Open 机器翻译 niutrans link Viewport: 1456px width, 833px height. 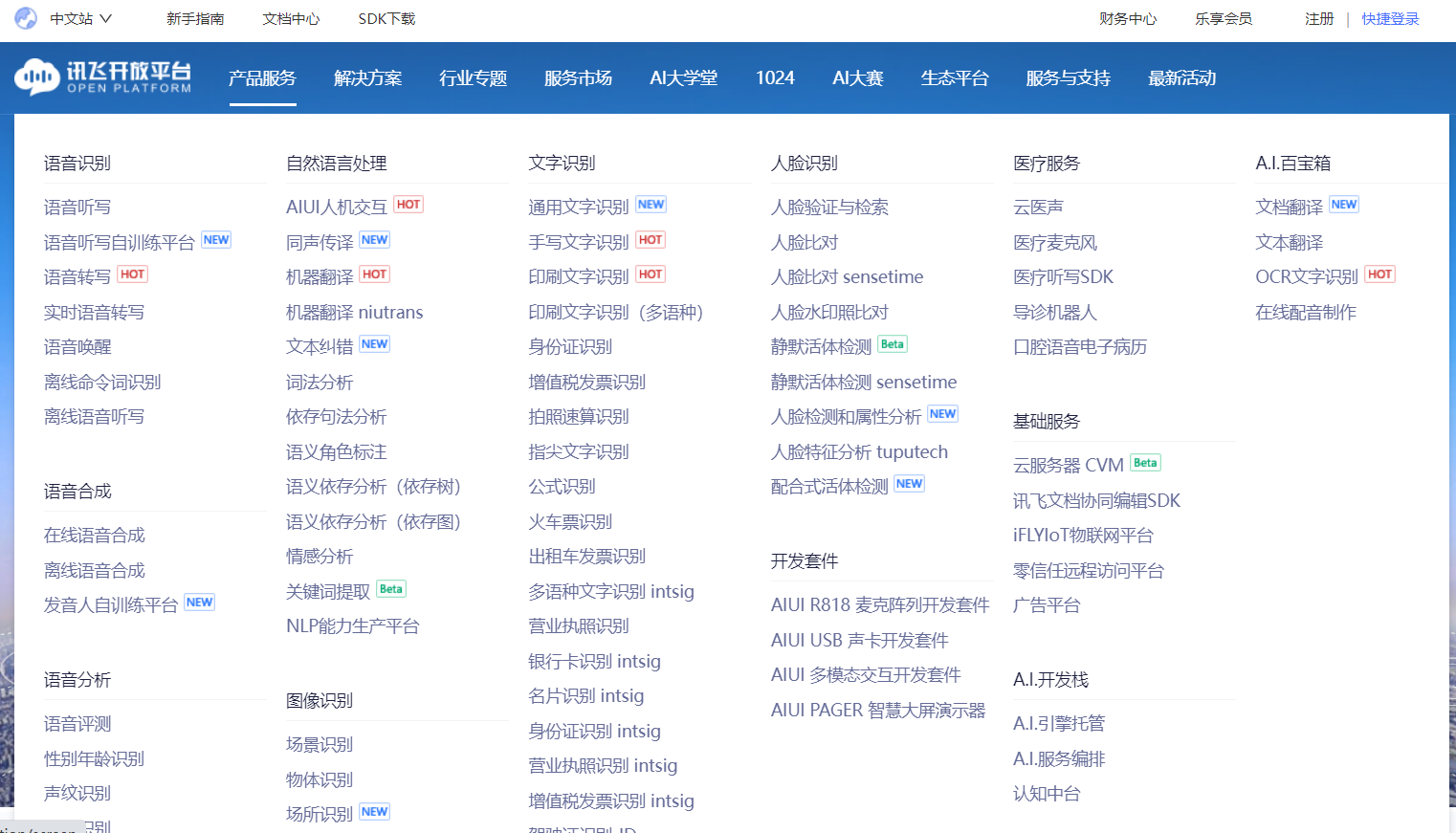[x=354, y=312]
